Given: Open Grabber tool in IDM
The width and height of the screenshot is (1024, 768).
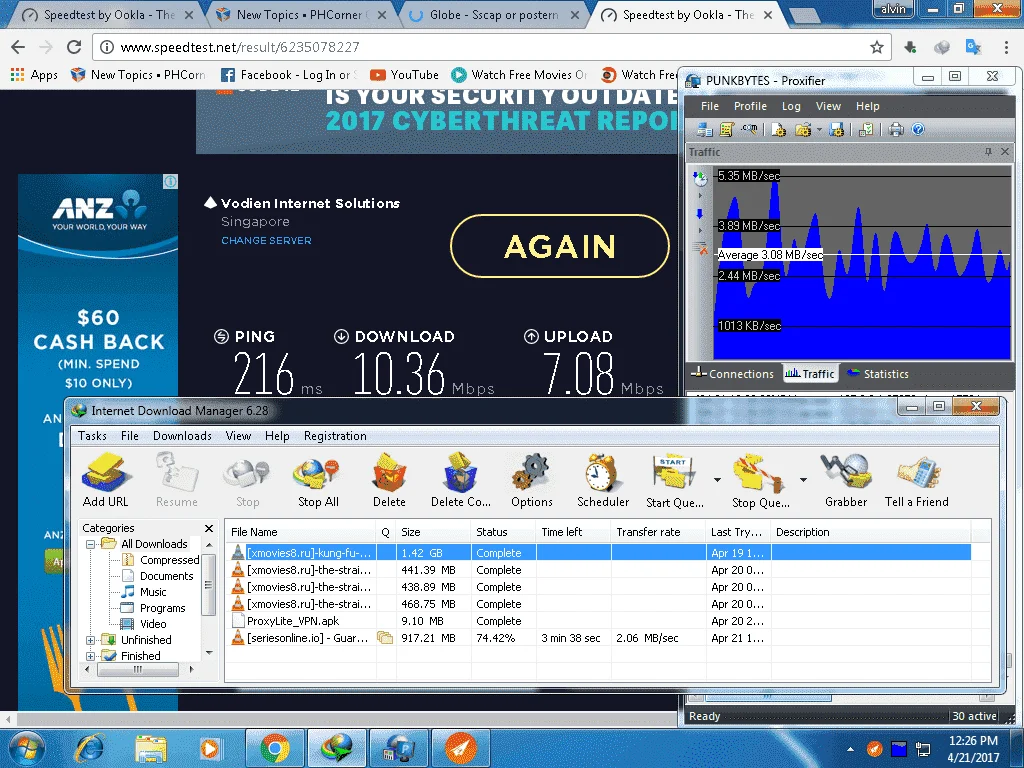Looking at the screenshot, I should pos(846,480).
